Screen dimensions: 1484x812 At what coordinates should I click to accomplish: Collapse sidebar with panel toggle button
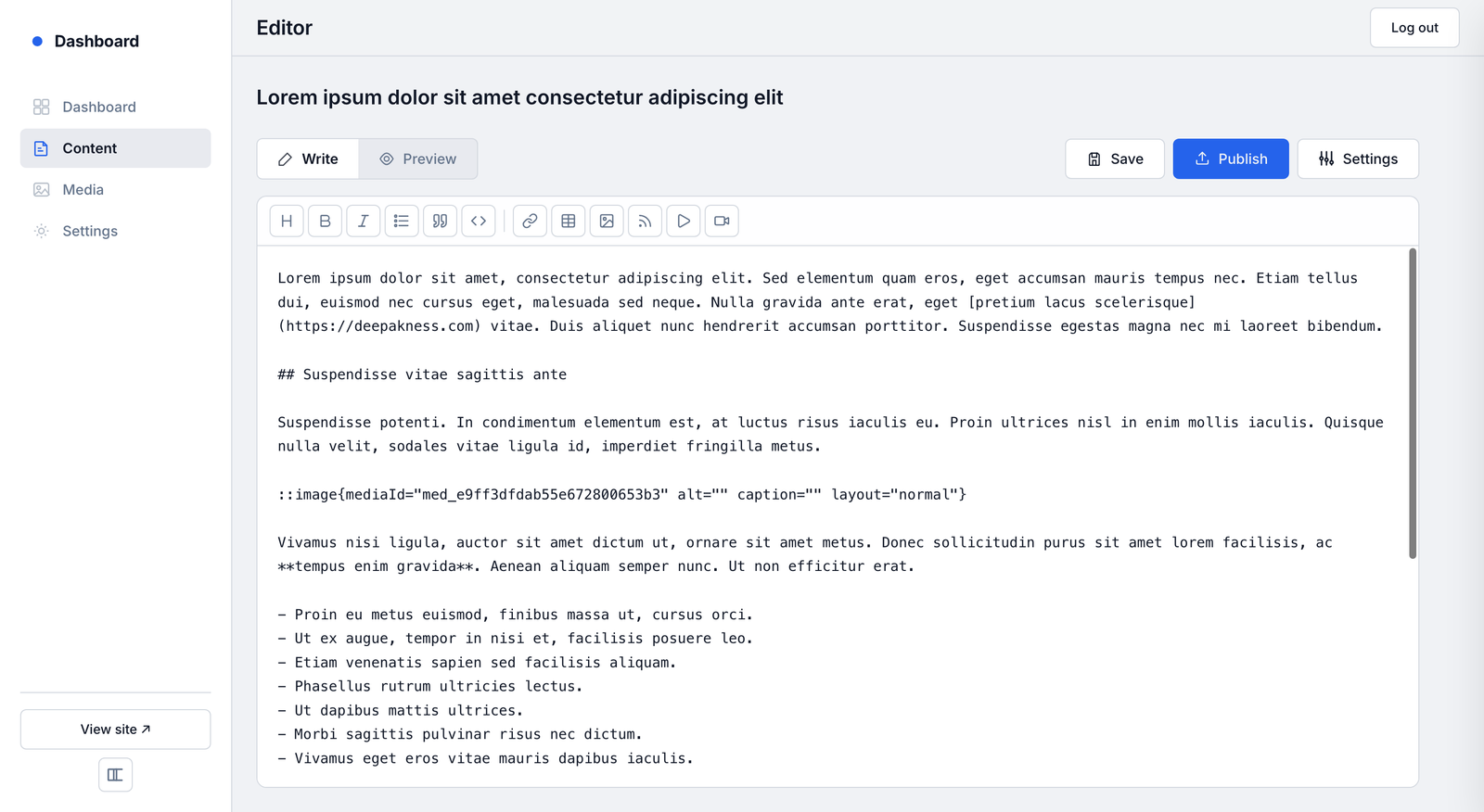(115, 775)
